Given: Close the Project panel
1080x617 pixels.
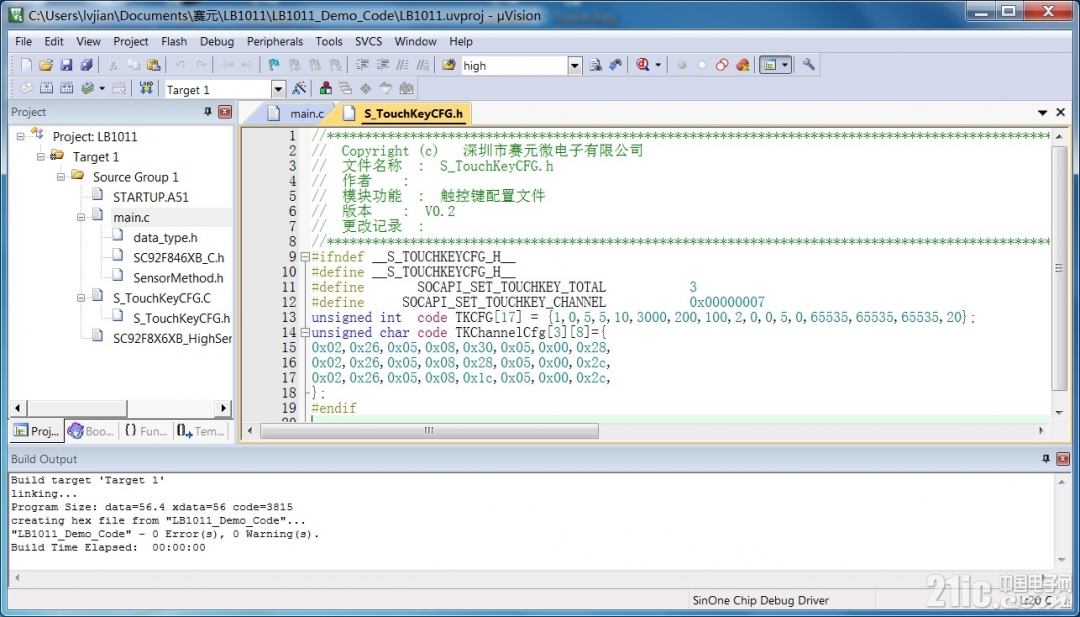Looking at the screenshot, I should [225, 112].
